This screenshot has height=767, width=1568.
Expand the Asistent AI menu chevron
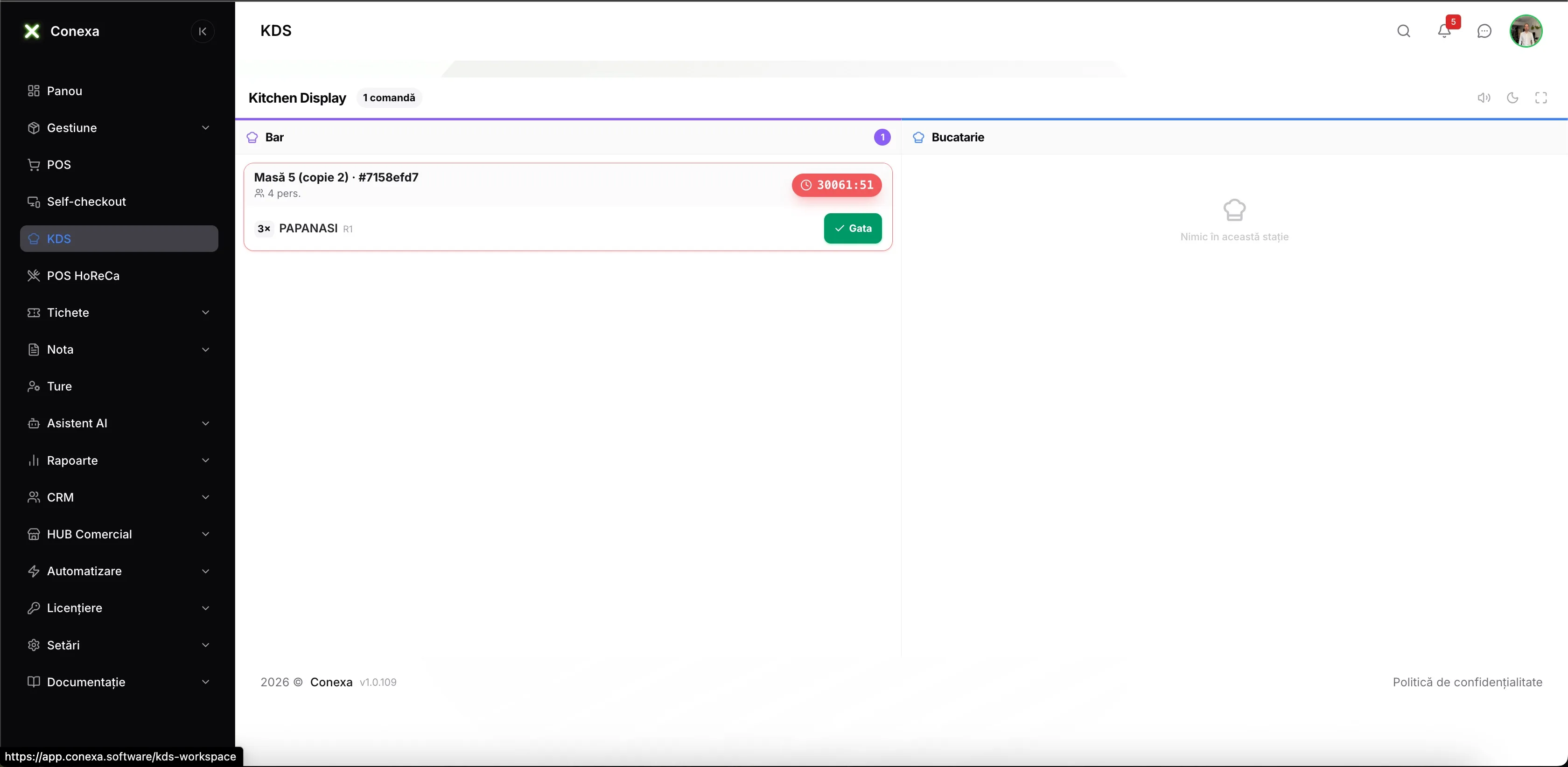pos(206,423)
